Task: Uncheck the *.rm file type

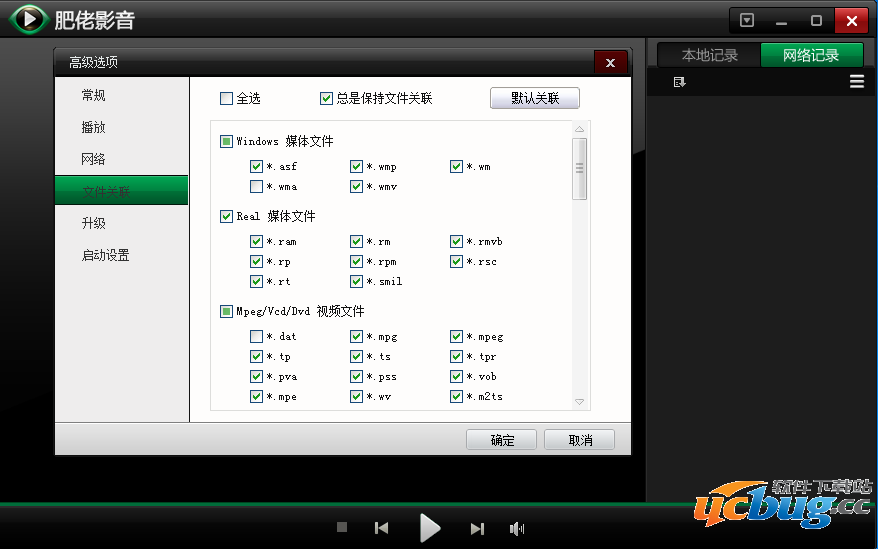Action: [x=357, y=241]
